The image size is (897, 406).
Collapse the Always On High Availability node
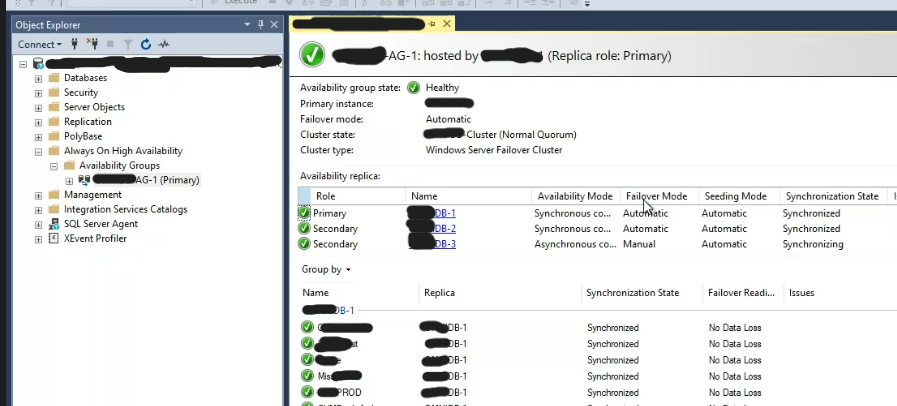[x=38, y=152]
